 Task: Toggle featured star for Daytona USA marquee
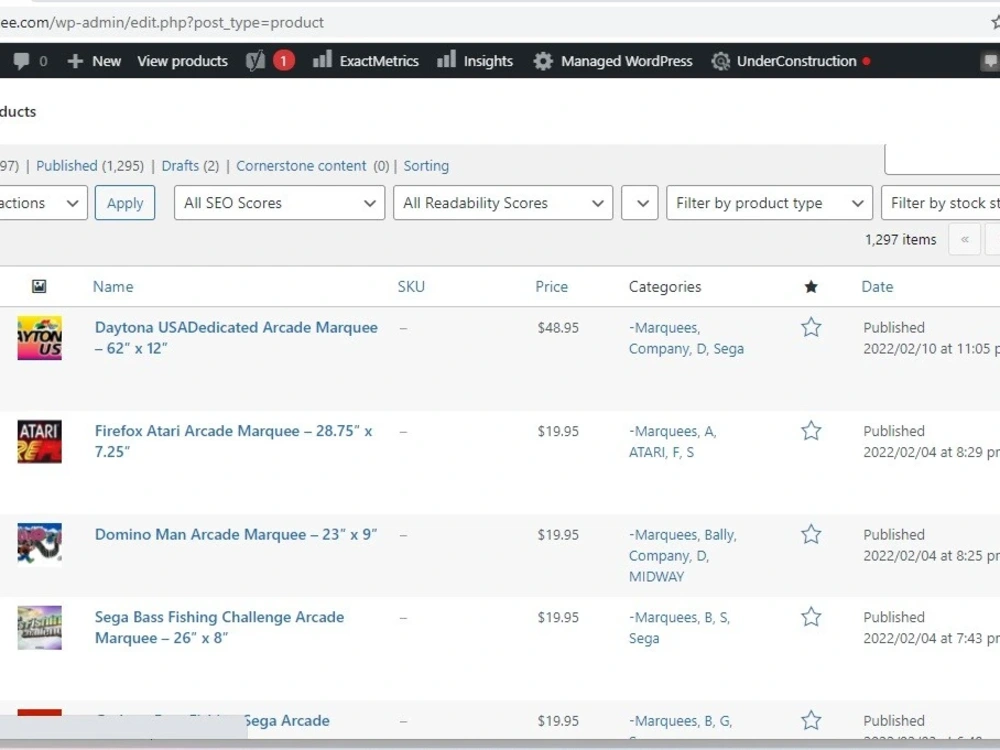click(x=811, y=327)
